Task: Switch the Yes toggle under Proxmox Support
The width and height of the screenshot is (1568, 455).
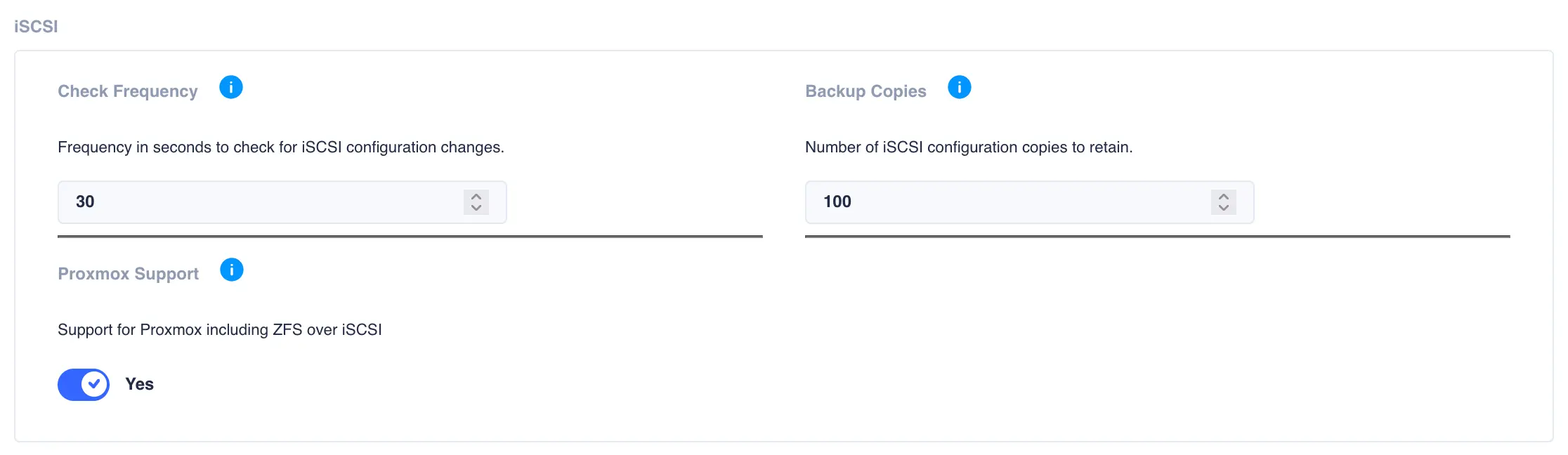Action: pos(83,385)
